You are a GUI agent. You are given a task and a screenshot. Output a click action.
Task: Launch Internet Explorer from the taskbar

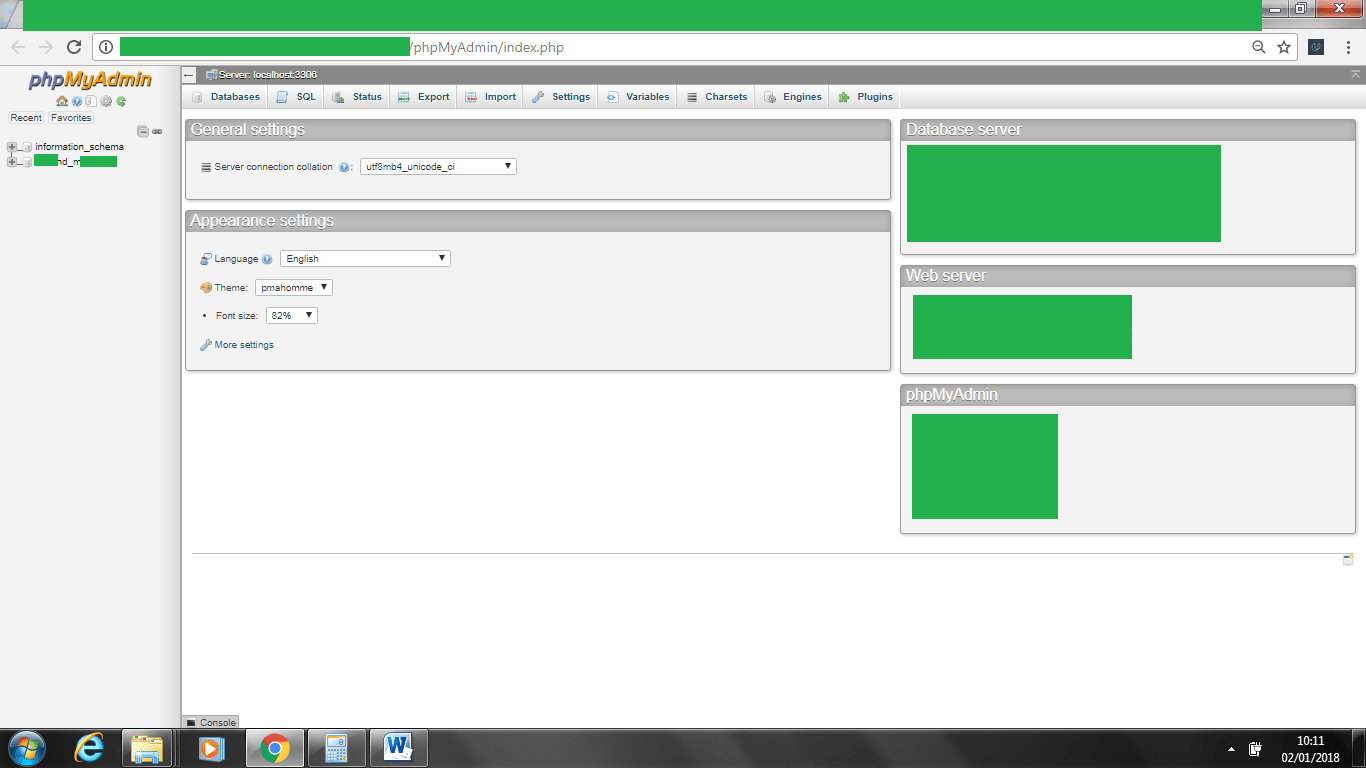click(90, 748)
